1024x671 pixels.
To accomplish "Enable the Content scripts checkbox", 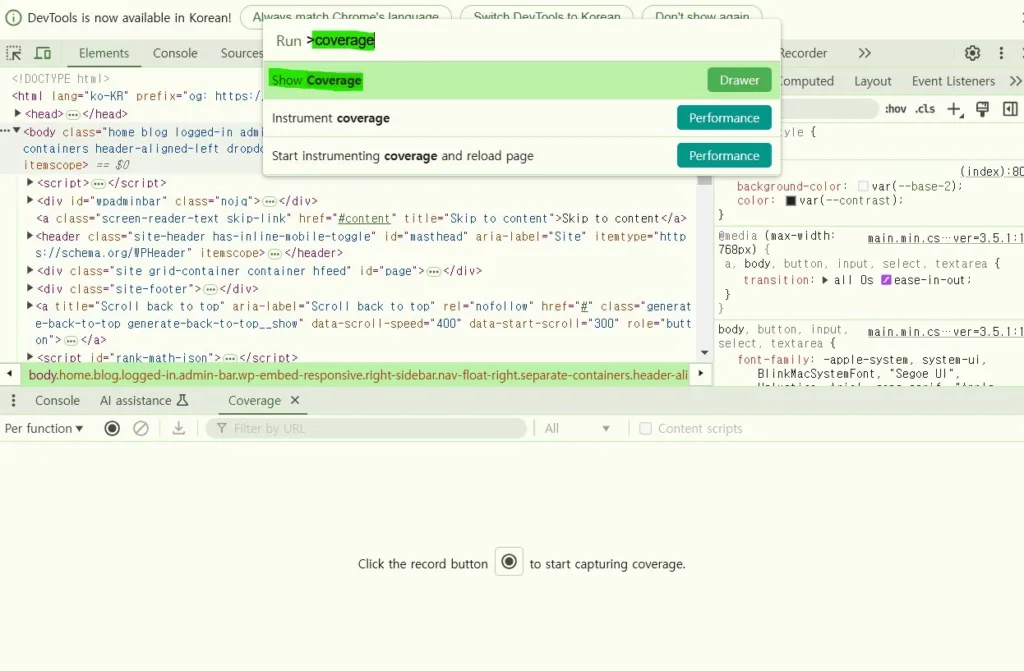I will pyautogui.click(x=646, y=428).
